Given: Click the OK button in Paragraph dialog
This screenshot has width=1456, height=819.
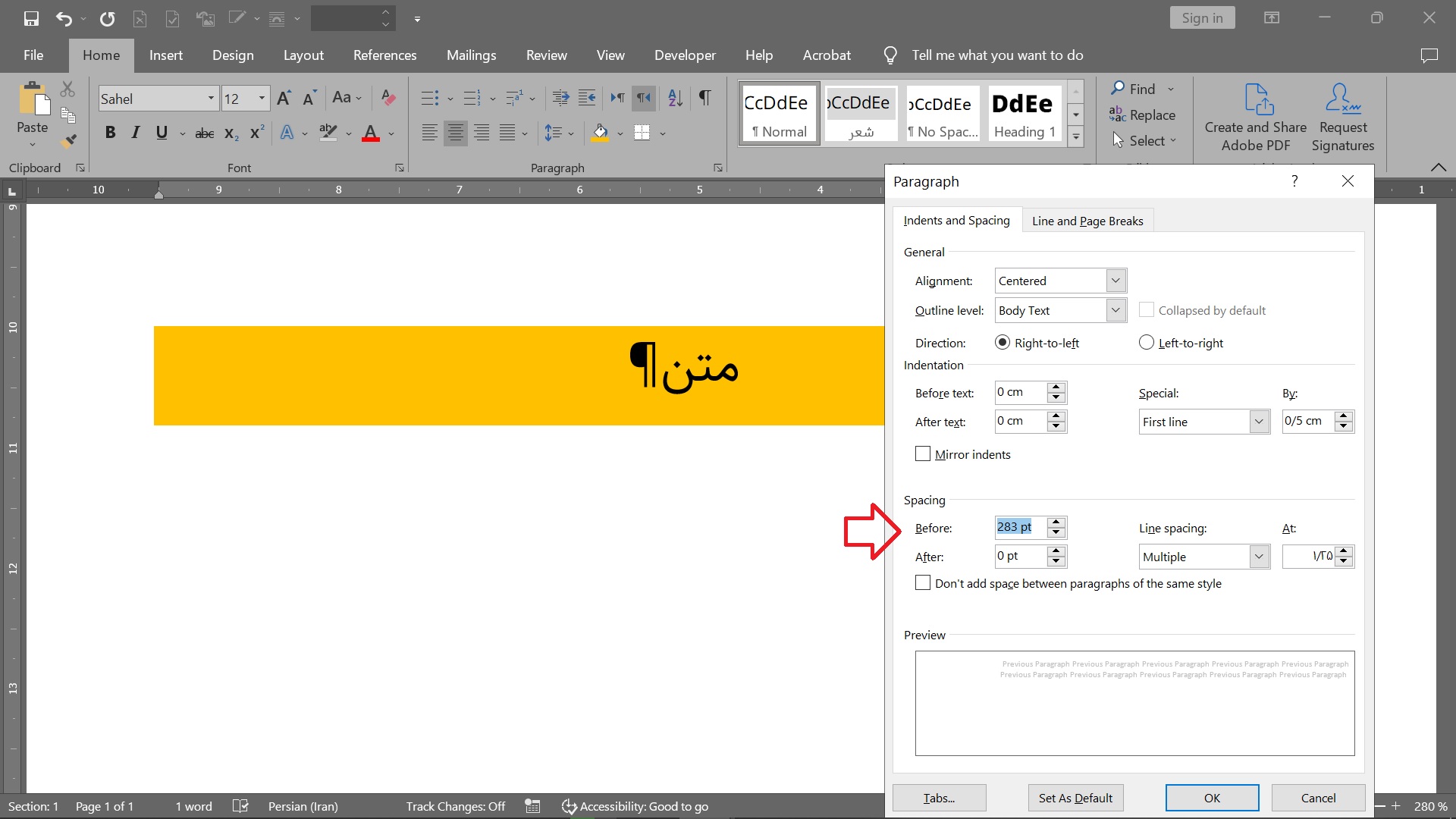Looking at the screenshot, I should coord(1212,798).
